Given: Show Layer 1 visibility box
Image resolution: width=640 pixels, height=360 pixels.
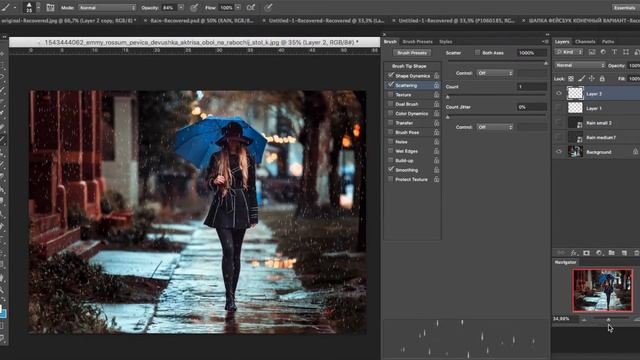Looking at the screenshot, I should [x=559, y=108].
